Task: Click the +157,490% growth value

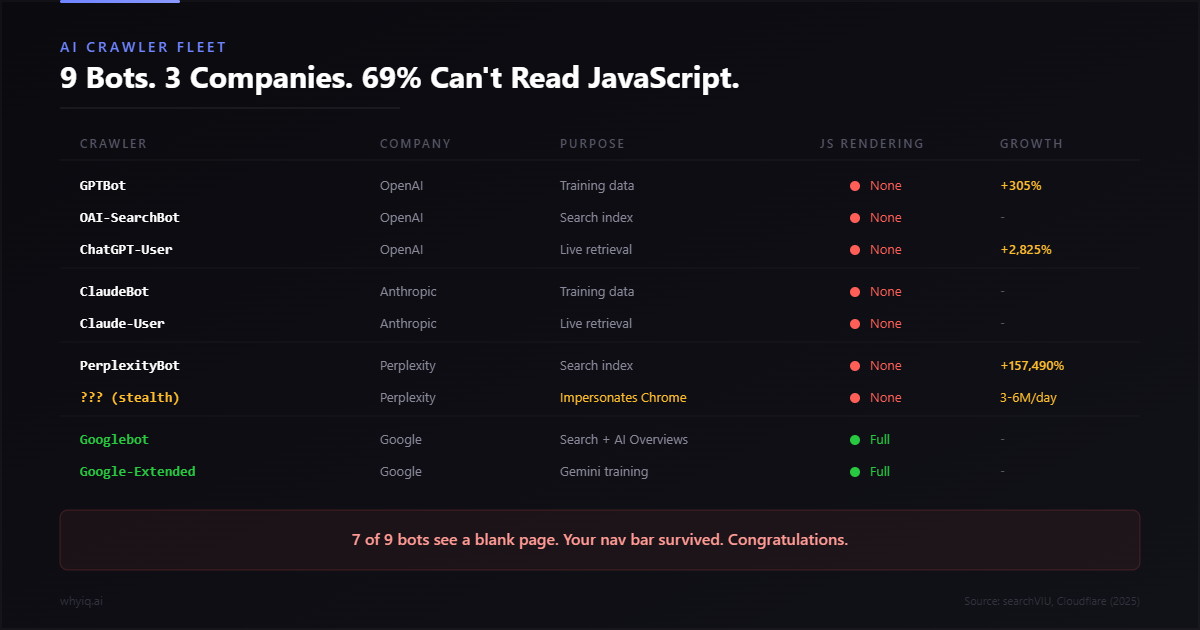Action: click(1032, 366)
